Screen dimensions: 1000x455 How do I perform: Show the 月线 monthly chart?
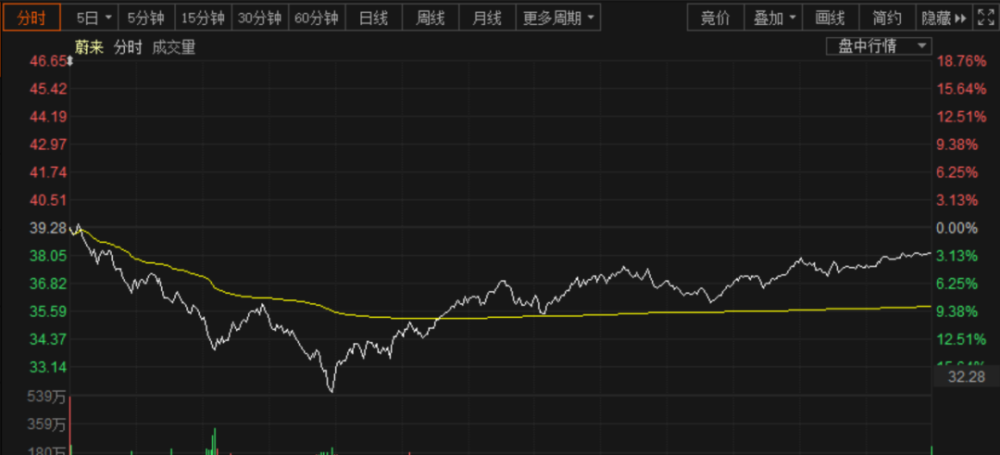[487, 18]
